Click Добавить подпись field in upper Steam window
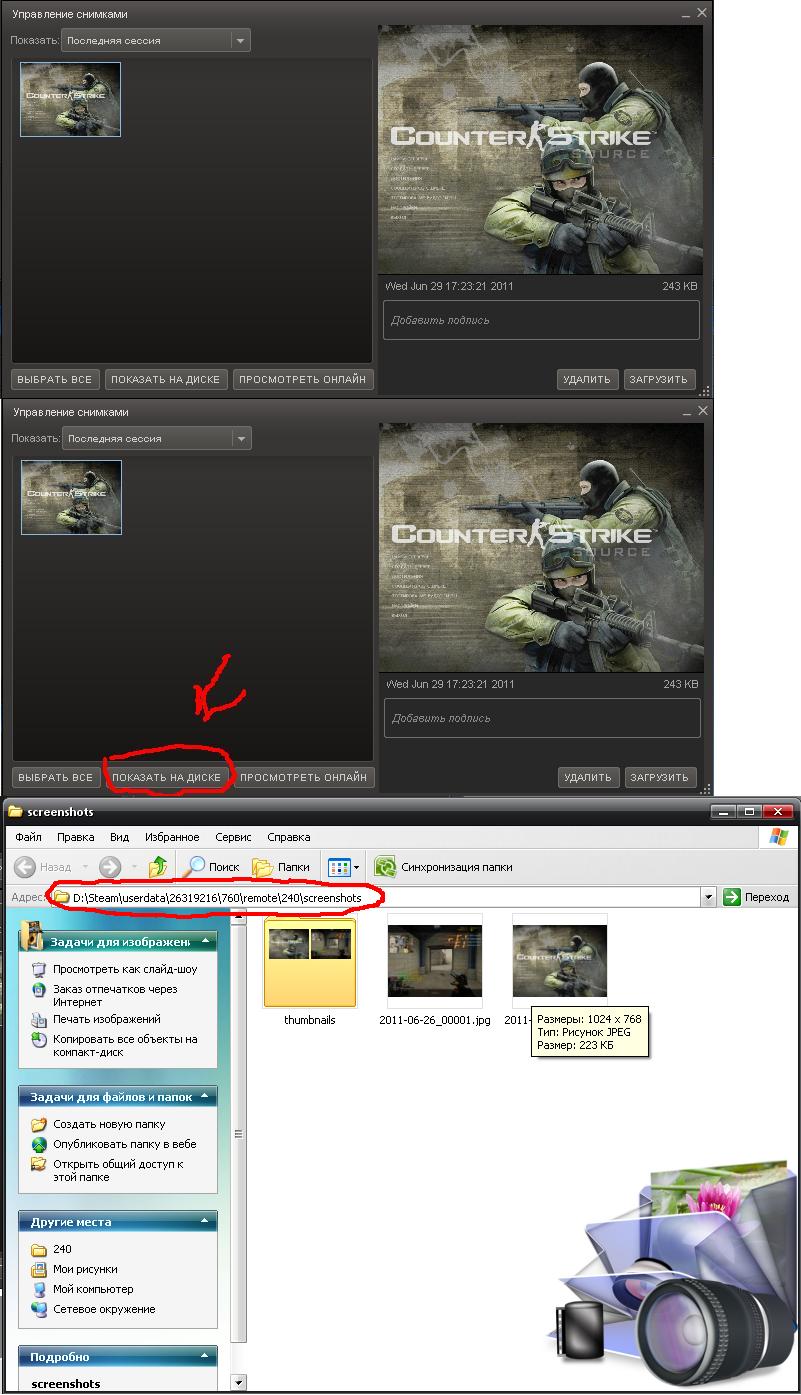Viewport: 801px width, 1395px height. pos(541,320)
